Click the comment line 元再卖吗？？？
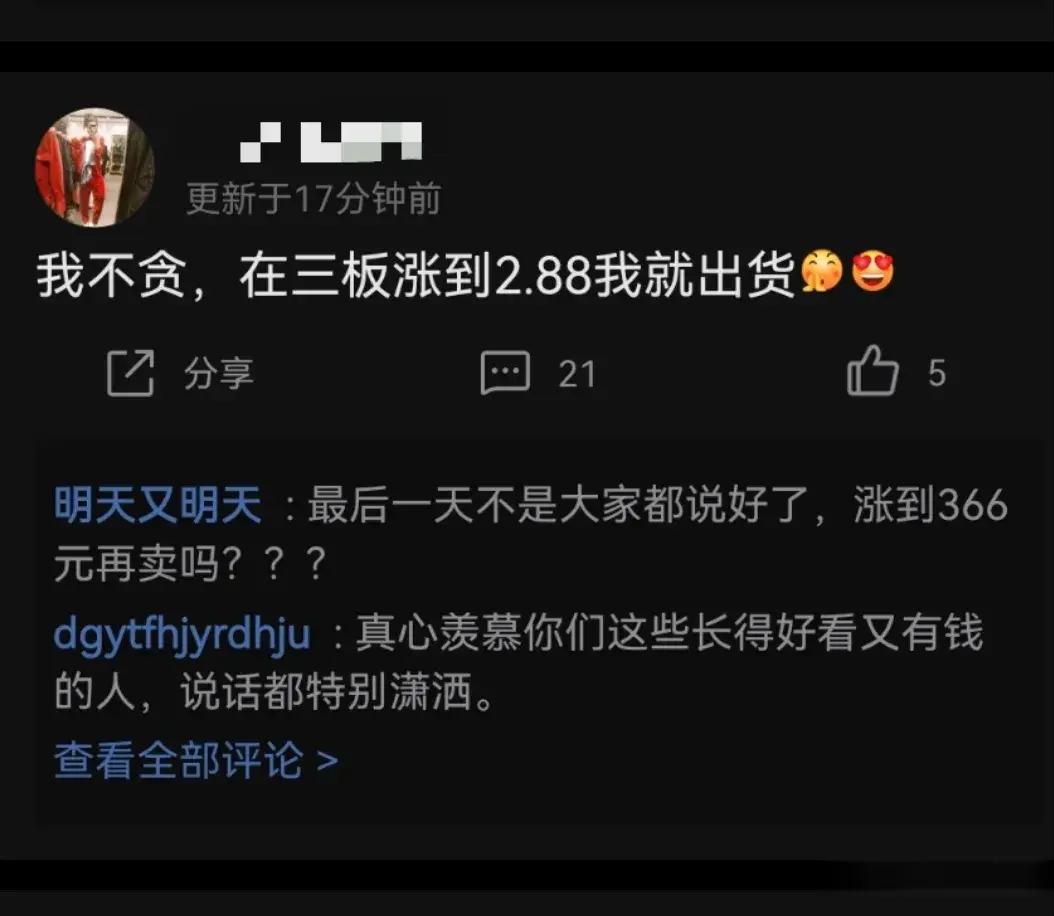Screen dimensions: 1054x916 coord(190,564)
